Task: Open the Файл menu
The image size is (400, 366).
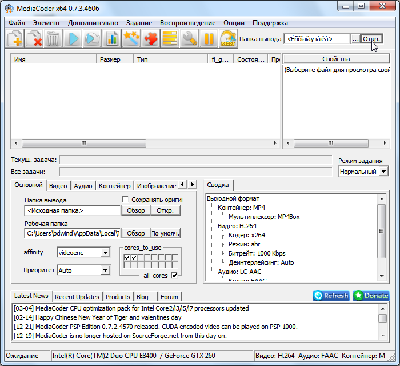Action: 17,23
